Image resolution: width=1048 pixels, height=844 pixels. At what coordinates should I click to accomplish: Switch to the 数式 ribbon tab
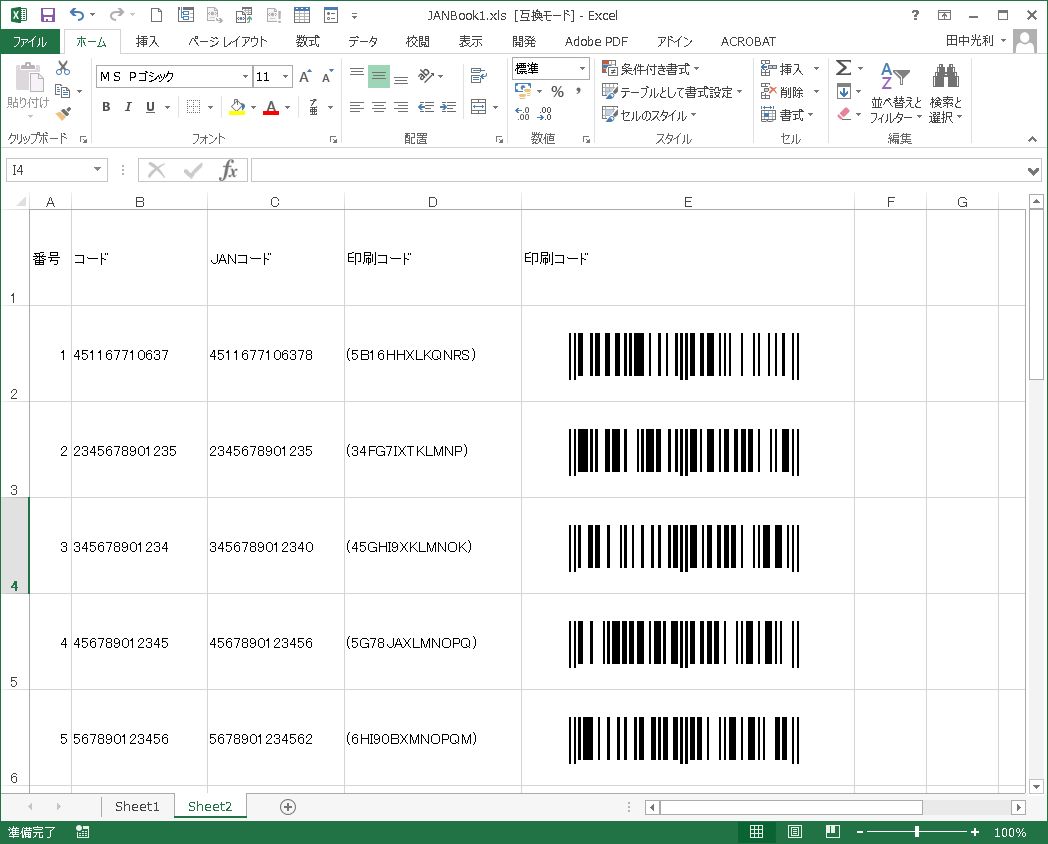point(307,41)
